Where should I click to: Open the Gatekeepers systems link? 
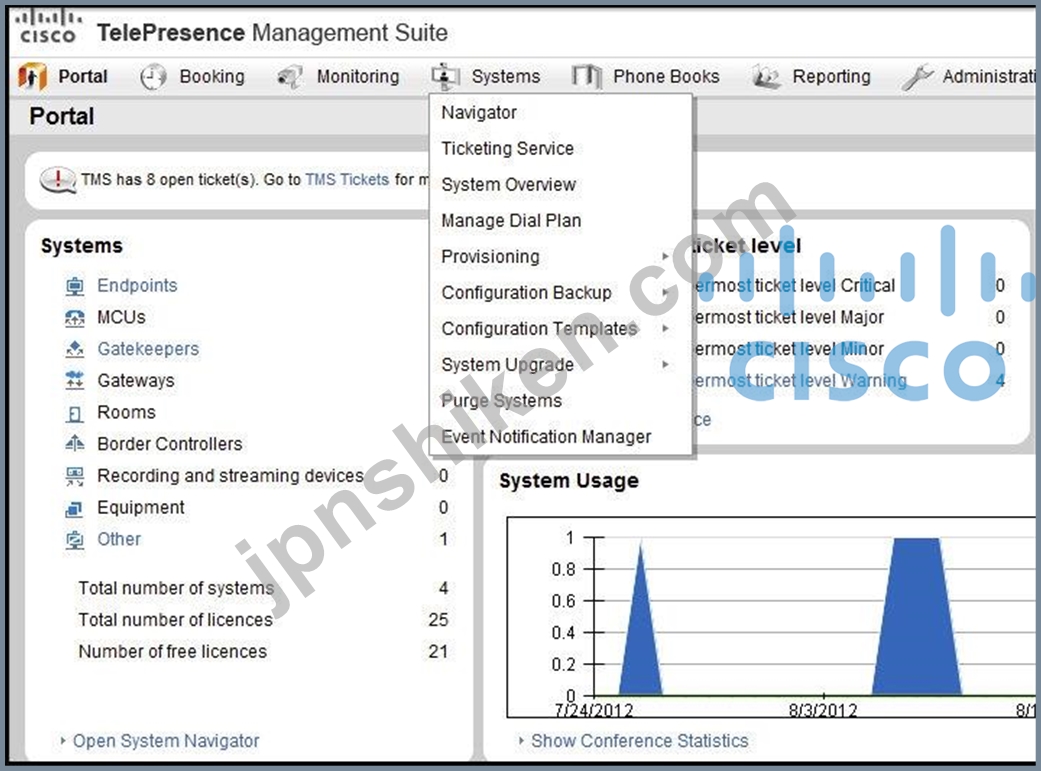[x=148, y=349]
